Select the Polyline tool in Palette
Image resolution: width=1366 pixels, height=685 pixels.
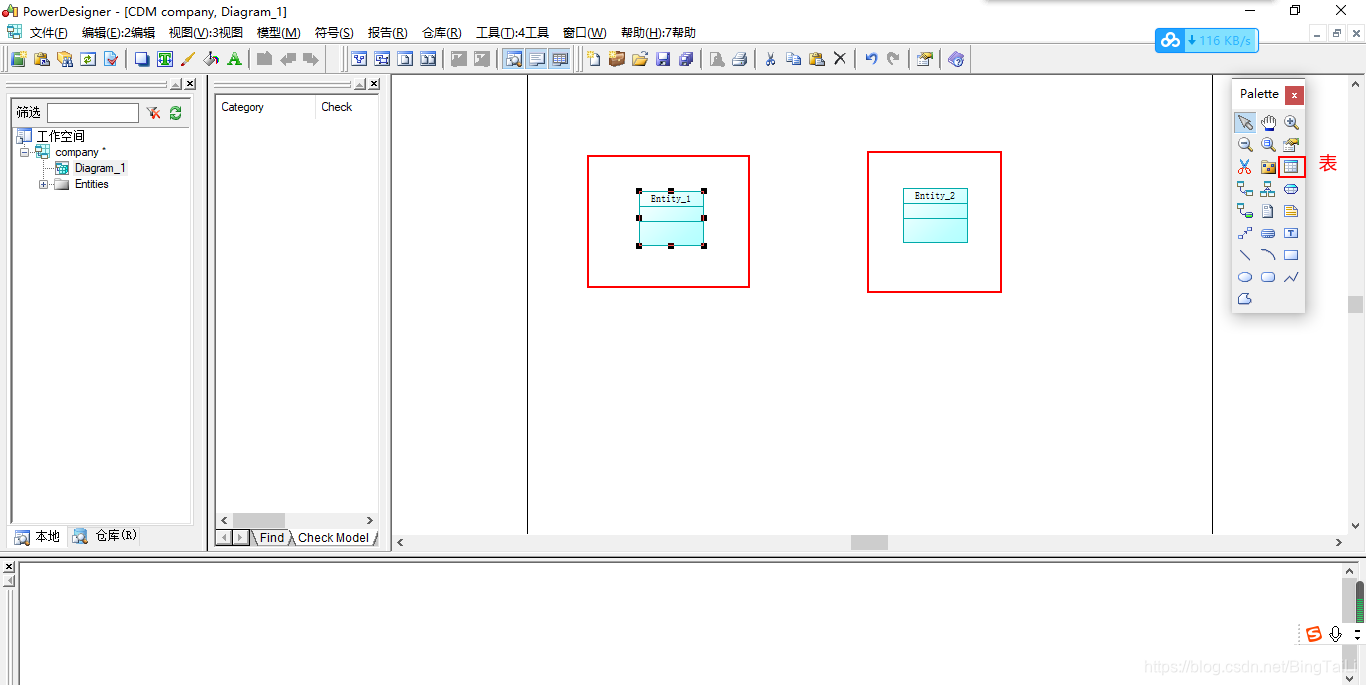(x=1291, y=277)
